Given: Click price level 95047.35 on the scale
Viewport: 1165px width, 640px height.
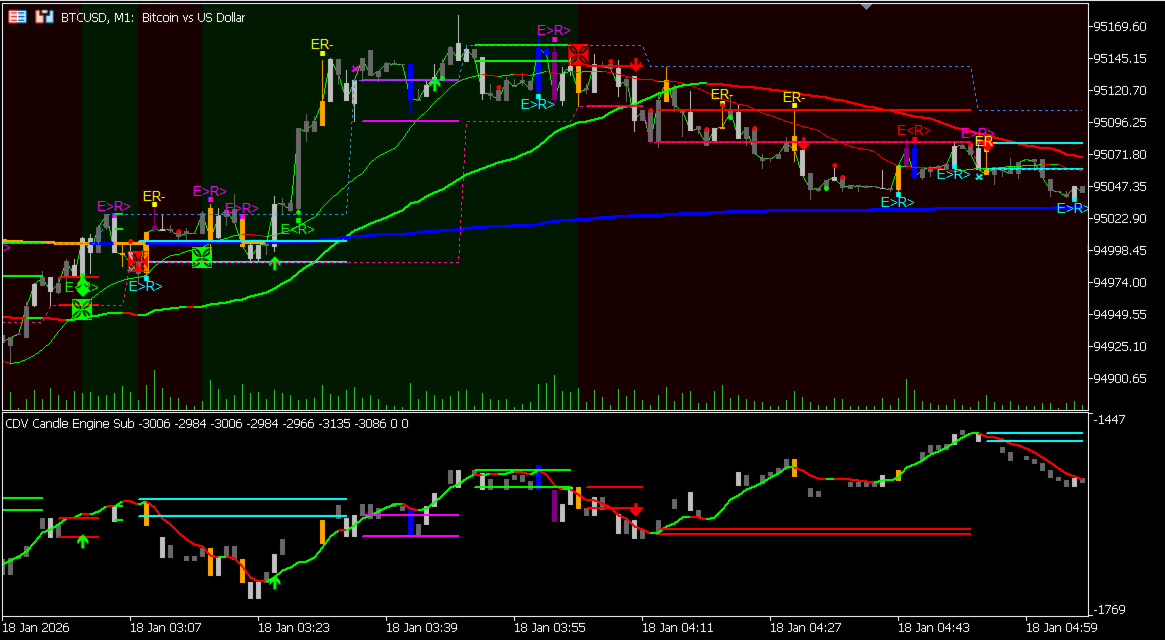Looking at the screenshot, I should 1120,186.
